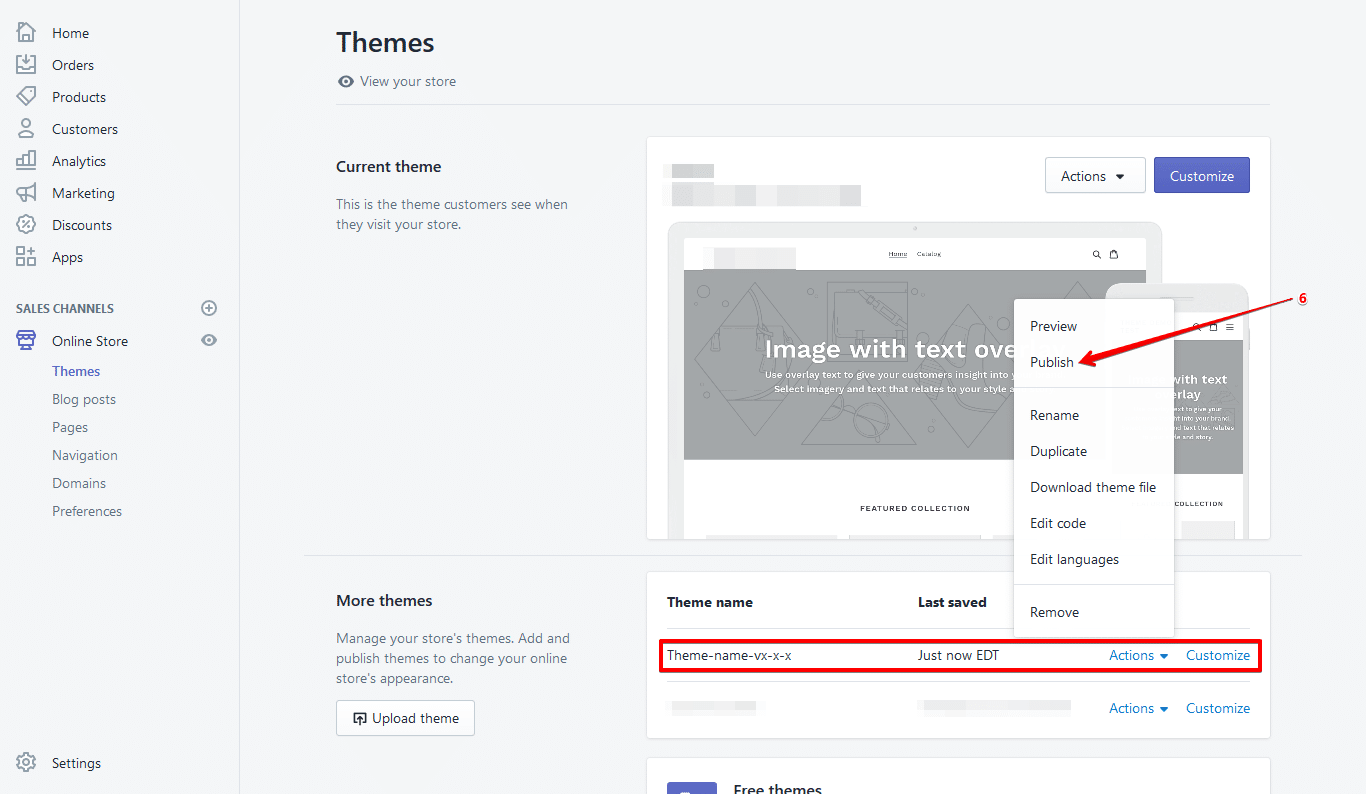Select the Customers person icon

pyautogui.click(x=26, y=129)
